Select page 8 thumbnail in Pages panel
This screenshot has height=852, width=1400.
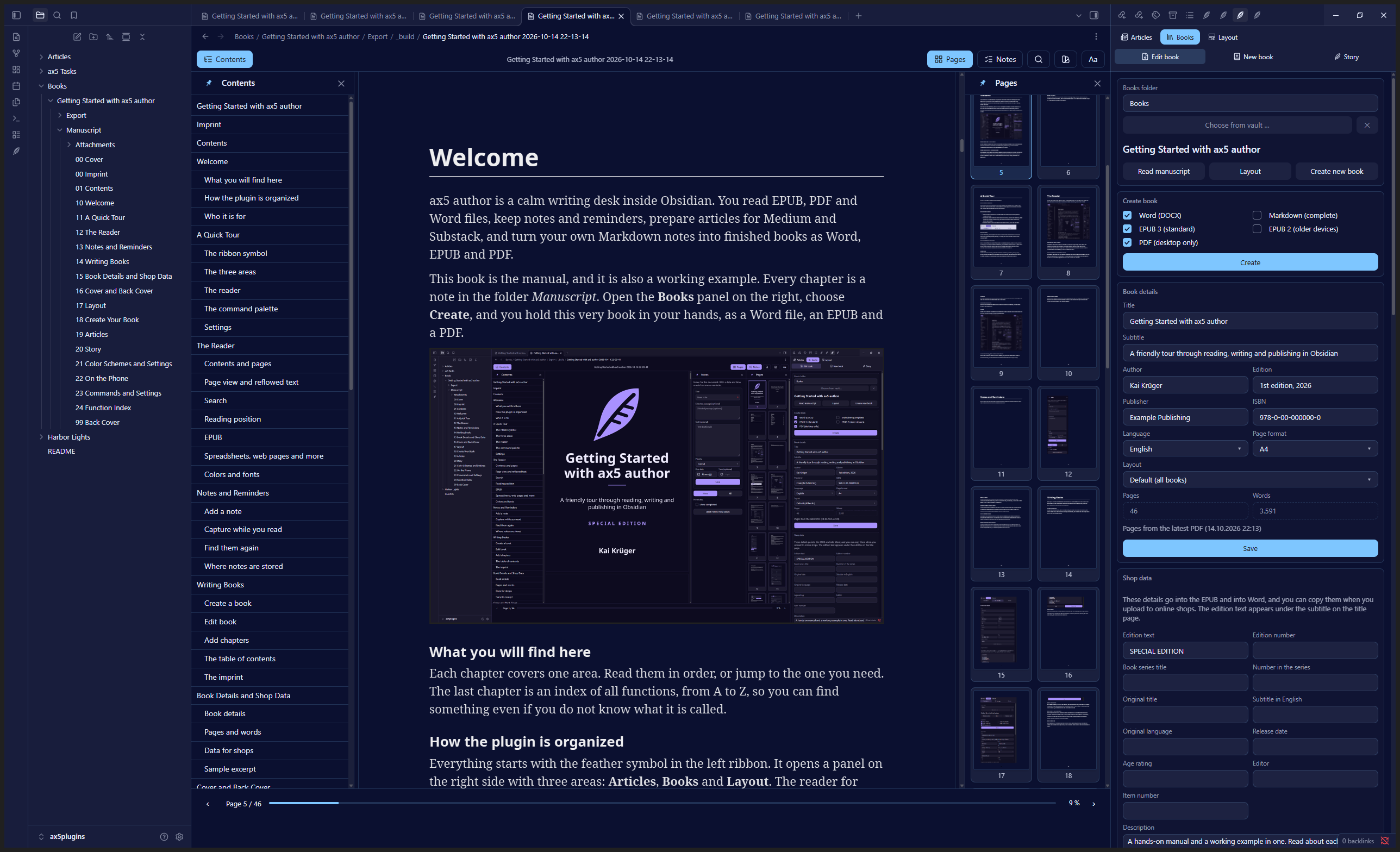coord(1067,231)
